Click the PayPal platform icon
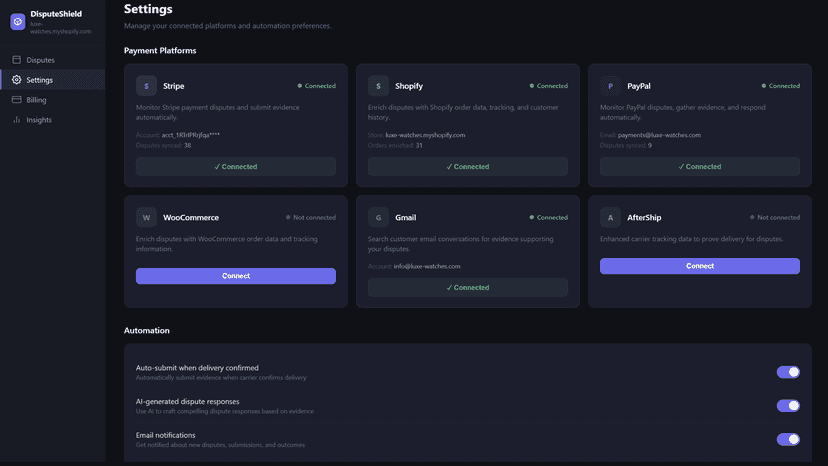This screenshot has width=828, height=466. click(610, 86)
